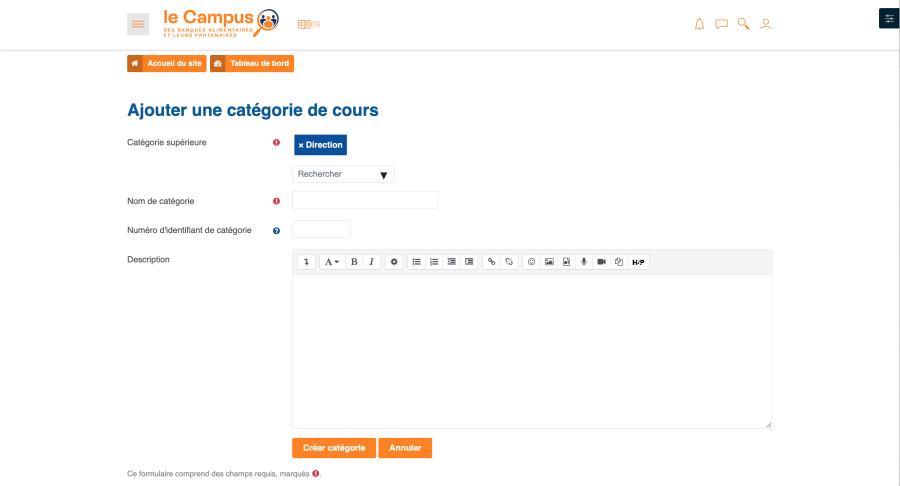Screen dimensions: 900x486
Task: Open the paragraph styles dropdown
Action: click(x=330, y=262)
